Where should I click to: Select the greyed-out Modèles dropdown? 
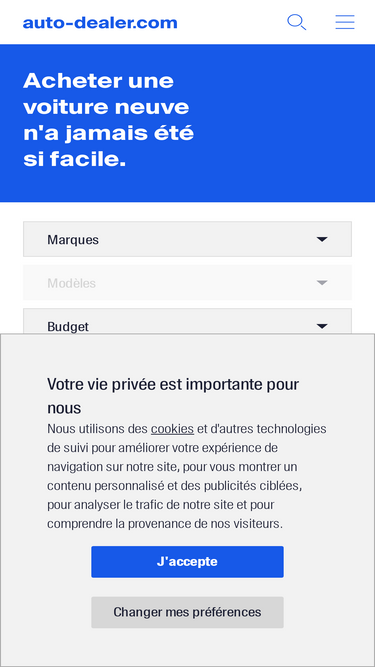tap(188, 282)
